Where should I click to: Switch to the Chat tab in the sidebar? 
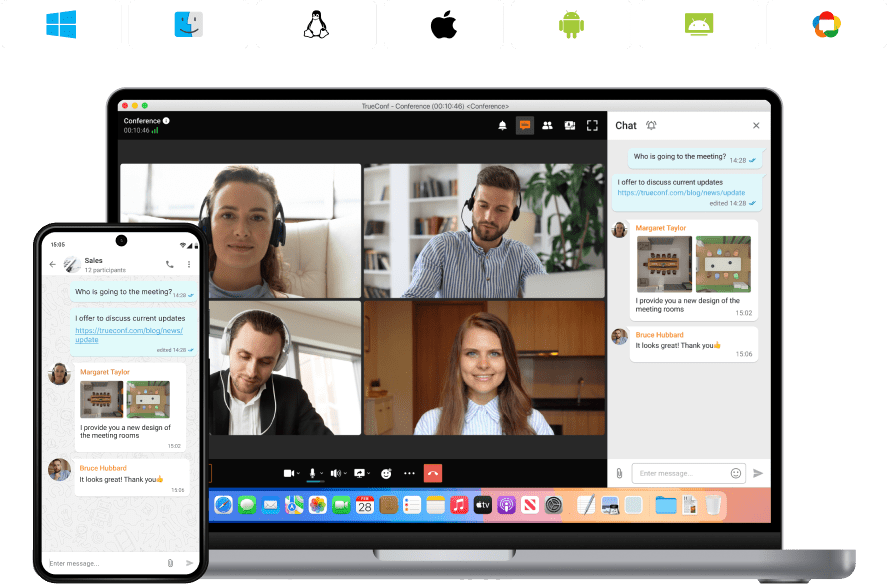tap(624, 125)
